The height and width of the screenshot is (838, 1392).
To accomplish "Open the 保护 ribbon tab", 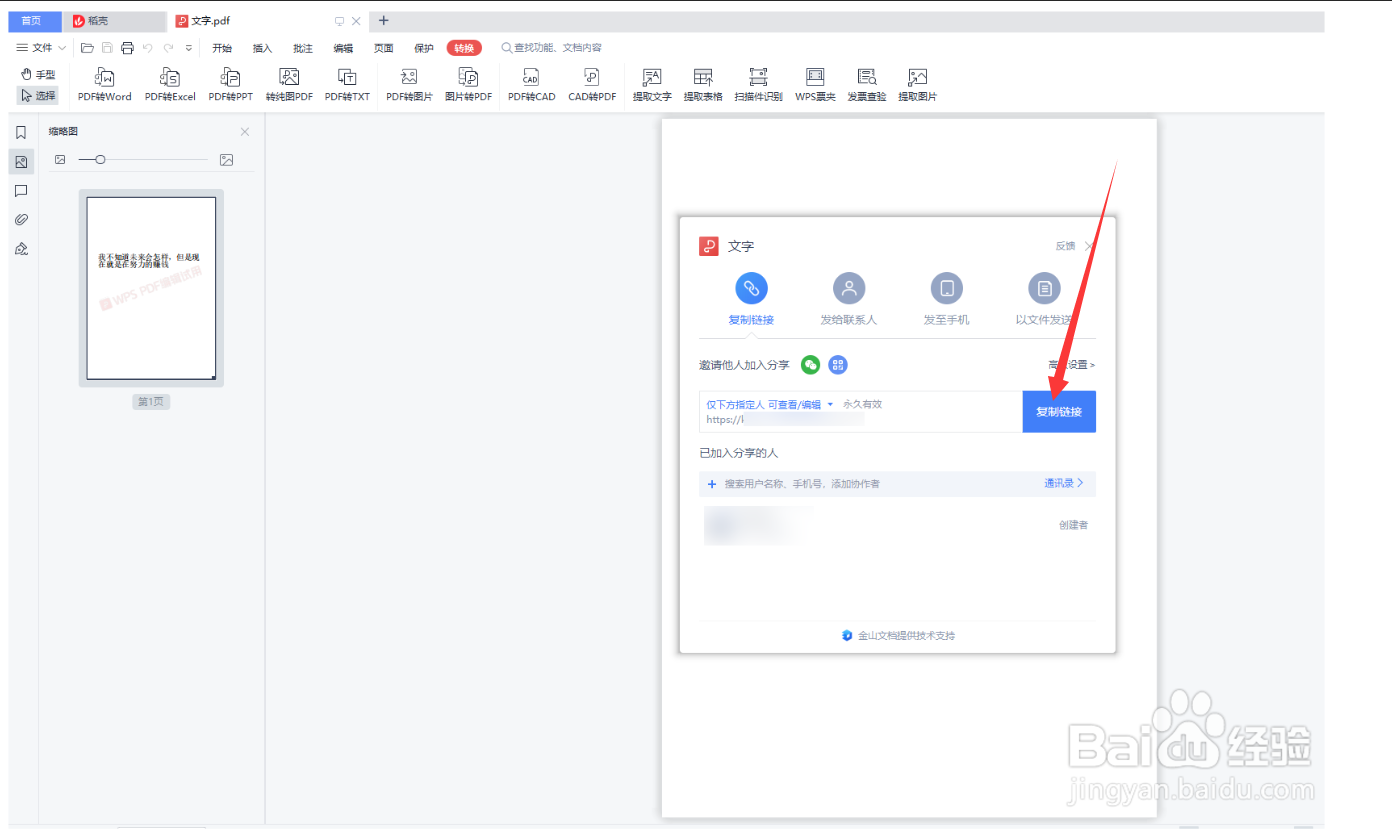I will (x=424, y=48).
